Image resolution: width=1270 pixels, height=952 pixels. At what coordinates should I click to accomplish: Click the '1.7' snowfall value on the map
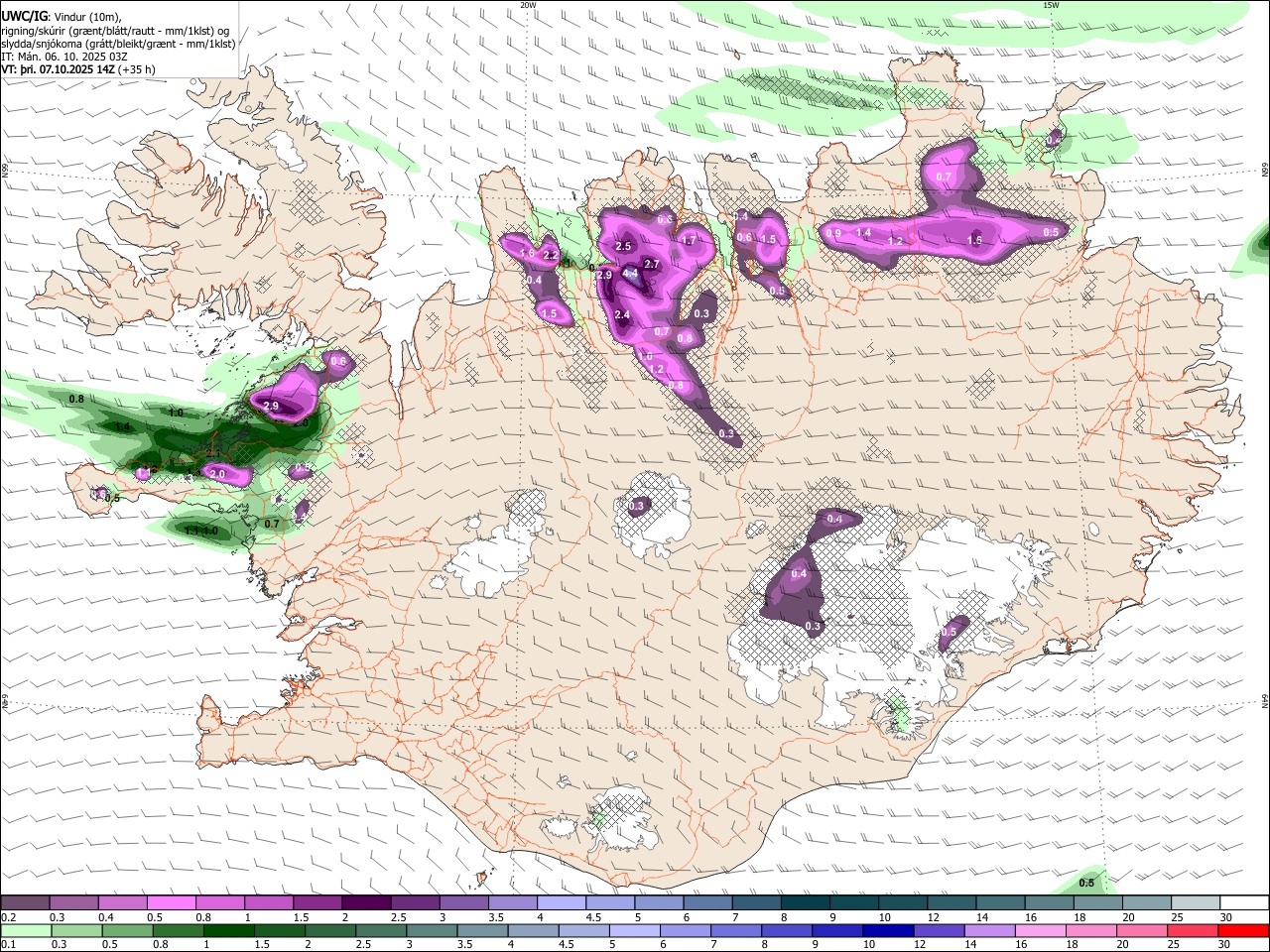[x=690, y=240]
